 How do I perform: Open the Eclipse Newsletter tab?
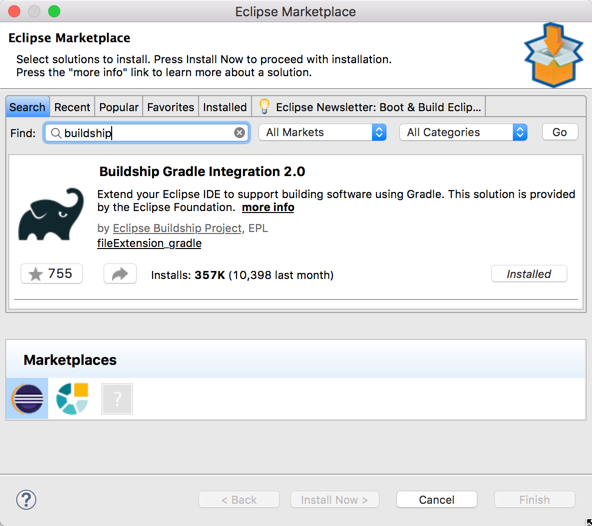tap(369, 107)
